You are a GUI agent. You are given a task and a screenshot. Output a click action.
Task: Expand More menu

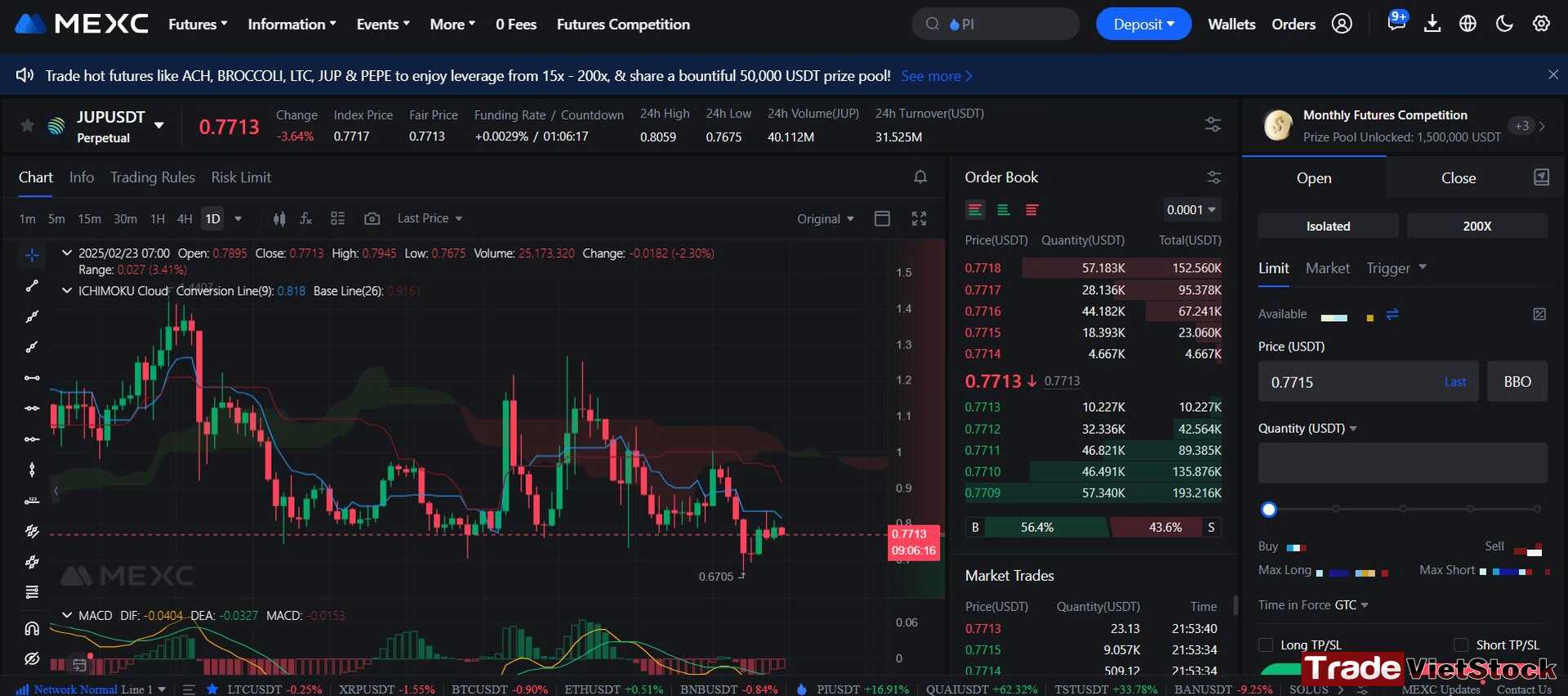point(452,25)
